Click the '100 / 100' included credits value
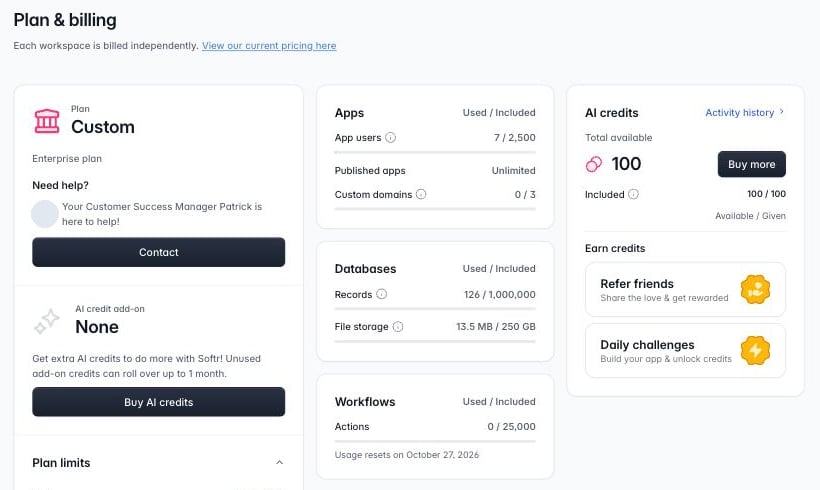This screenshot has height=490, width=820. pos(766,193)
